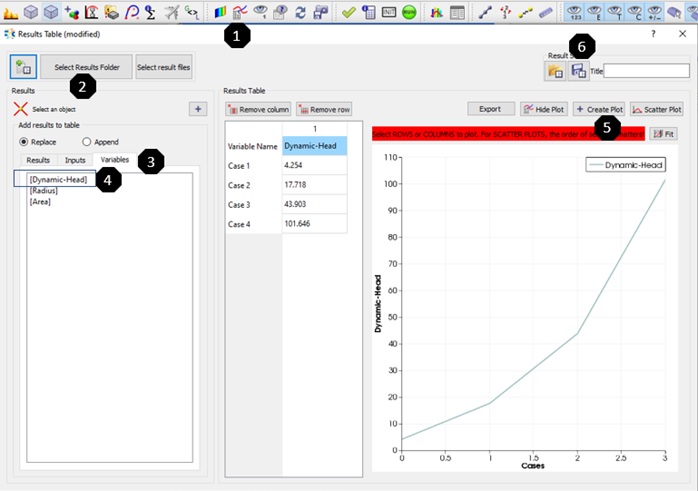
Task: Click the green checkmark toolbar icon
Action: coord(348,12)
